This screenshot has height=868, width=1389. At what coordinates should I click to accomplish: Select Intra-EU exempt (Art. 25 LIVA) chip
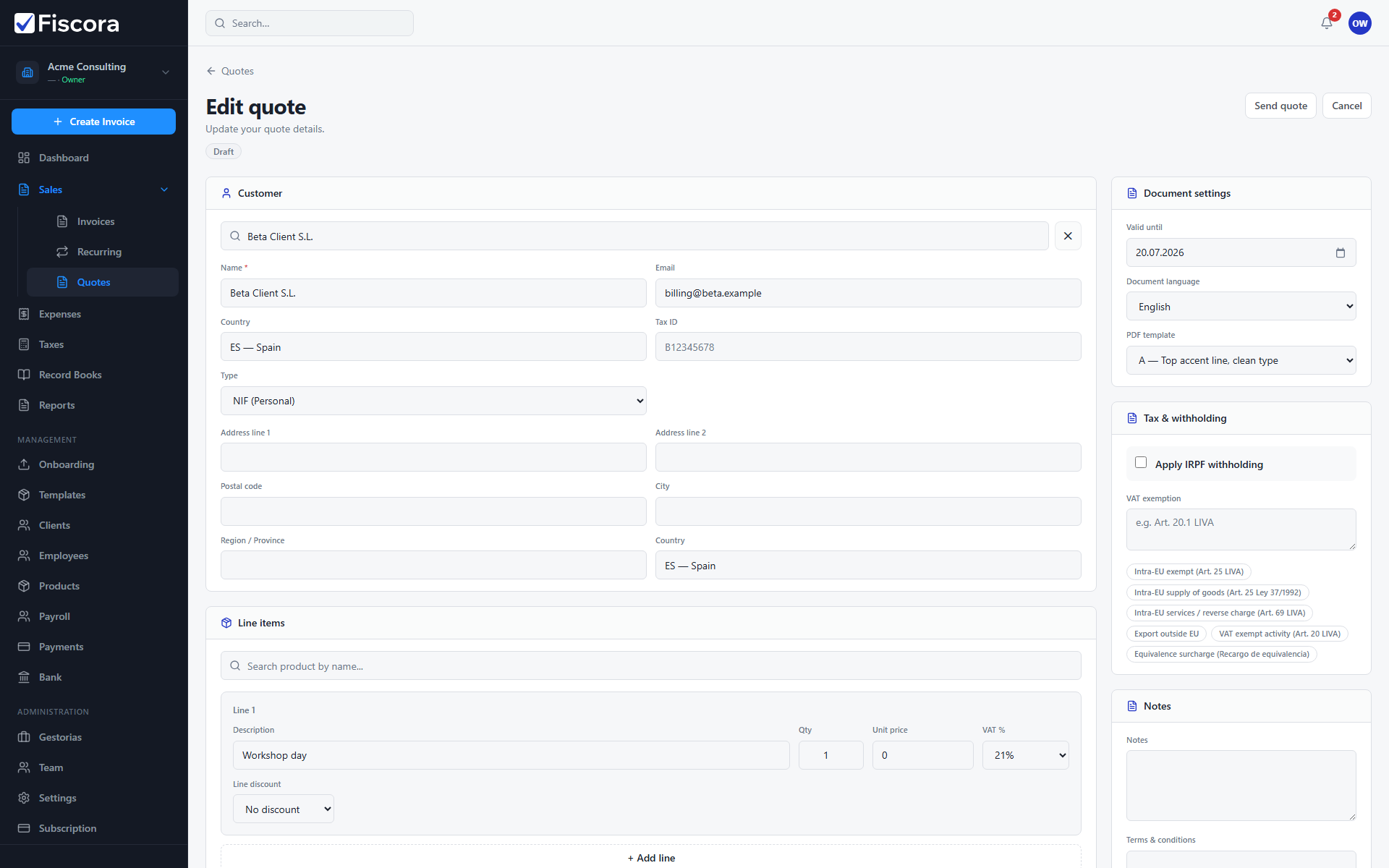point(1189,571)
